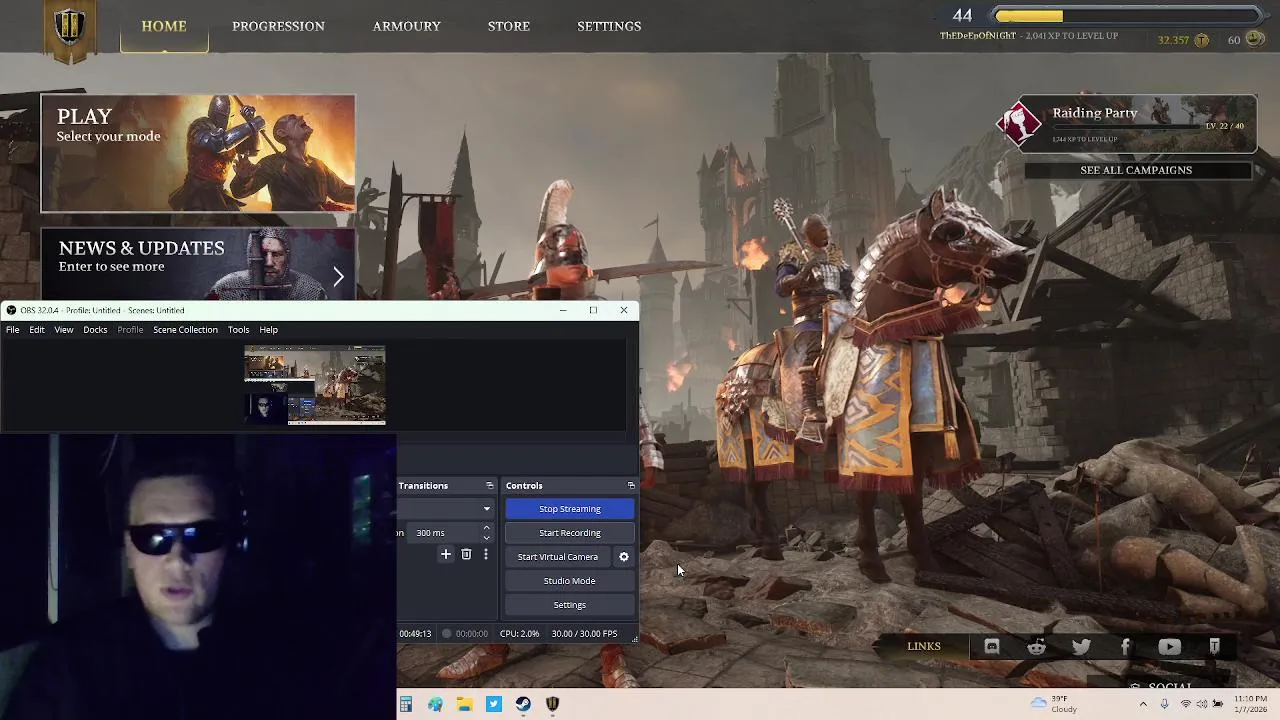Open OBS Help menu

[x=269, y=330]
